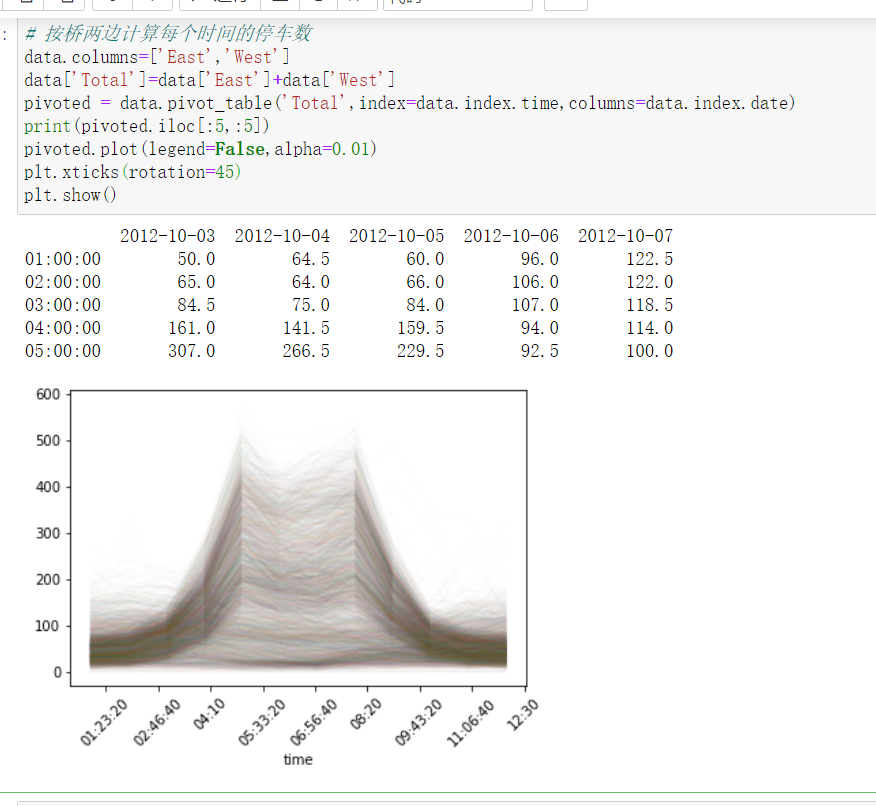Click the value 118.5 in the 03:00:00 row

tap(650, 305)
